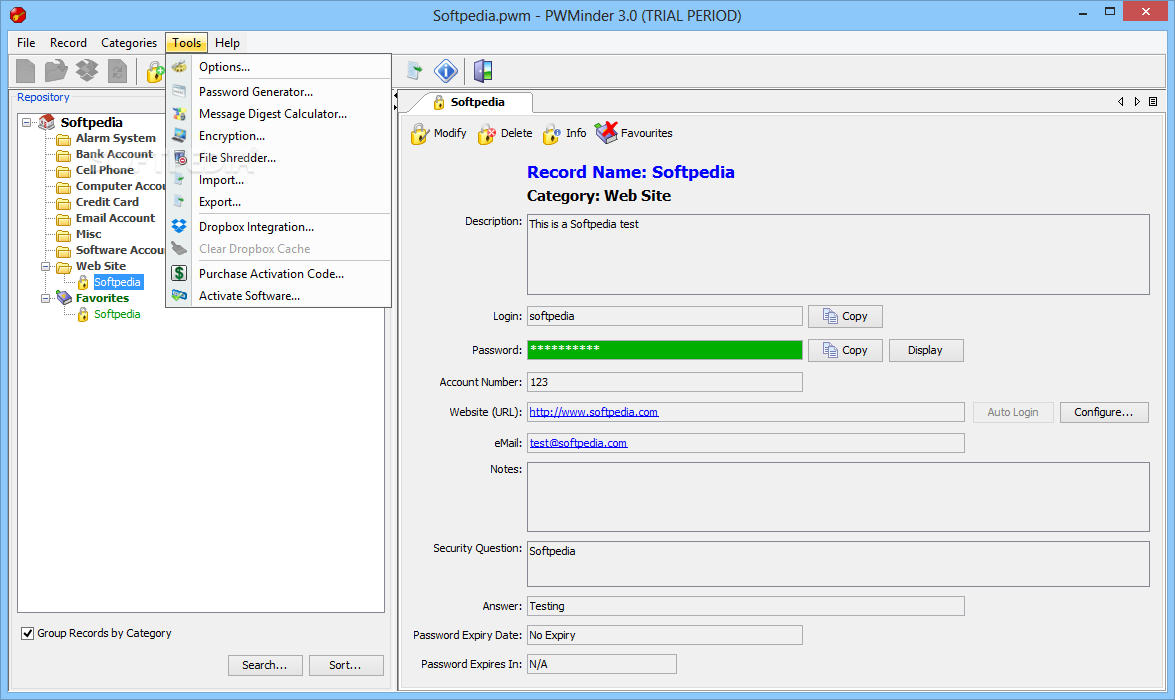Screen dimensions: 1175x700
Task: Copy the Login value
Action: [845, 316]
